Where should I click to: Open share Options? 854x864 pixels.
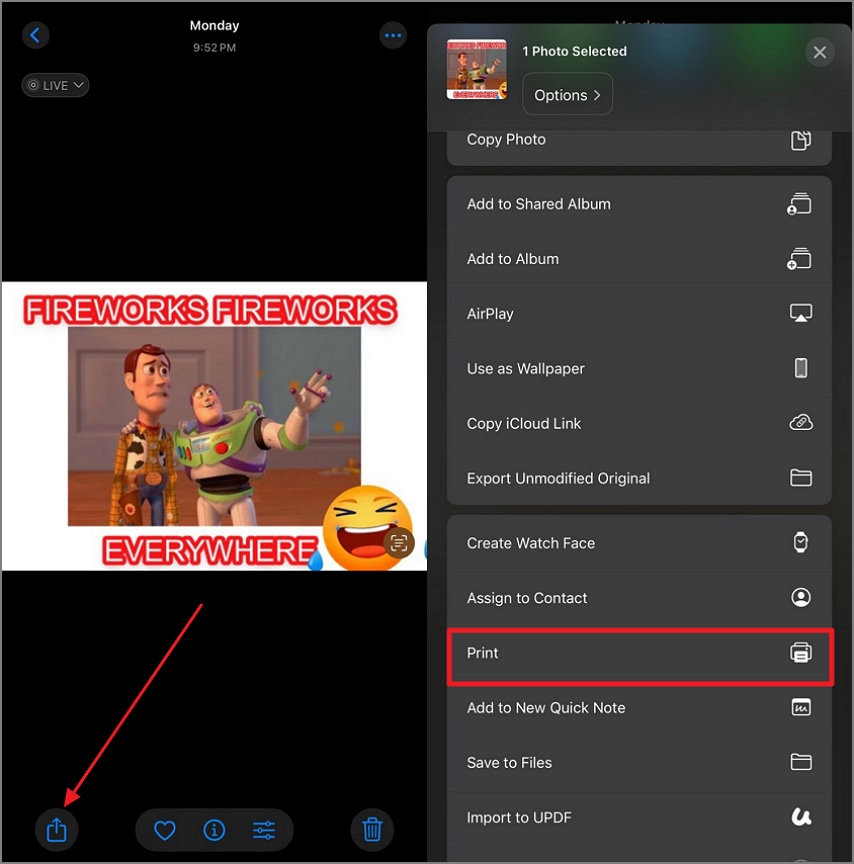567,95
